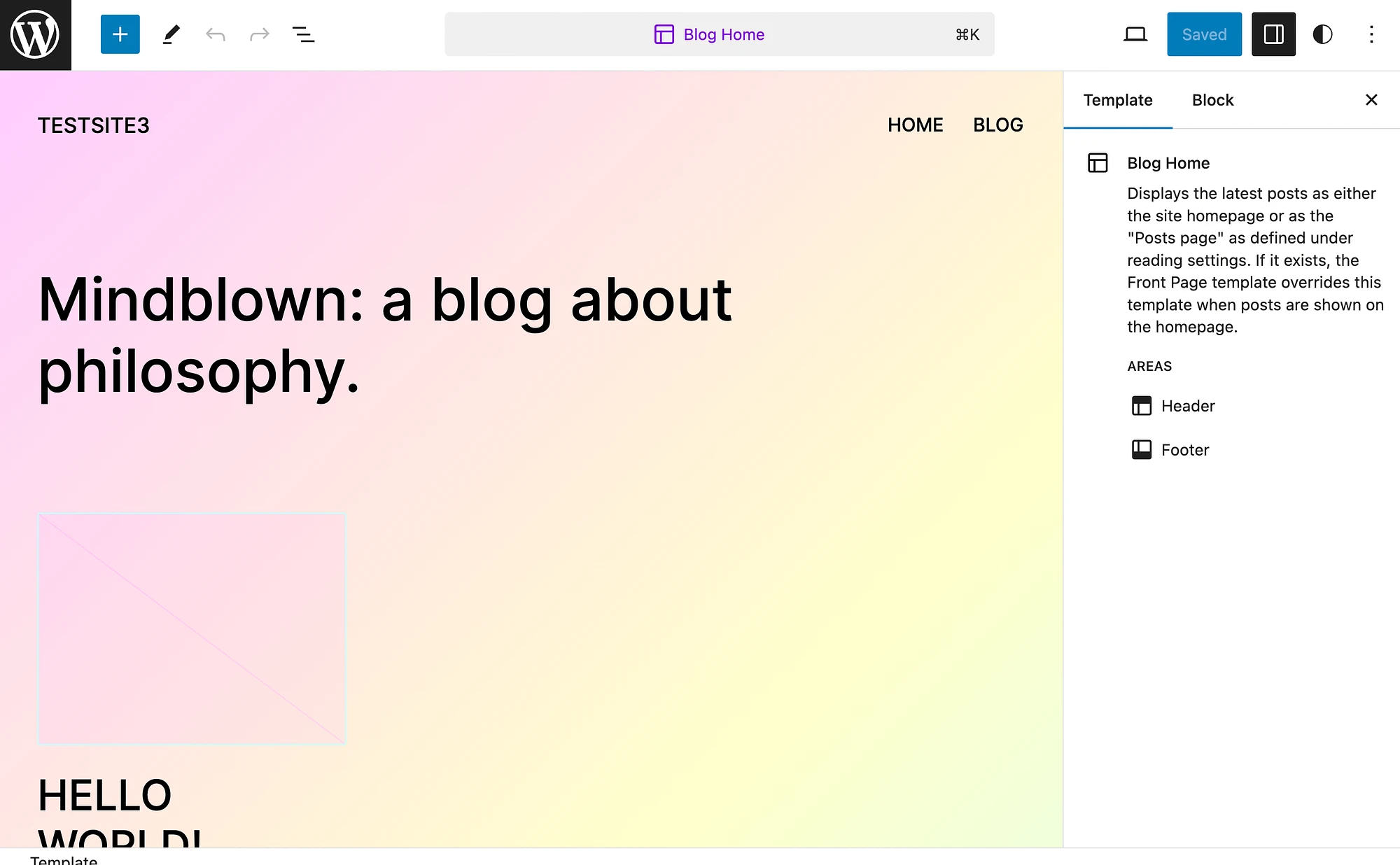Toggle the Style switcher dark/light icon
The image size is (1400, 865).
point(1322,33)
